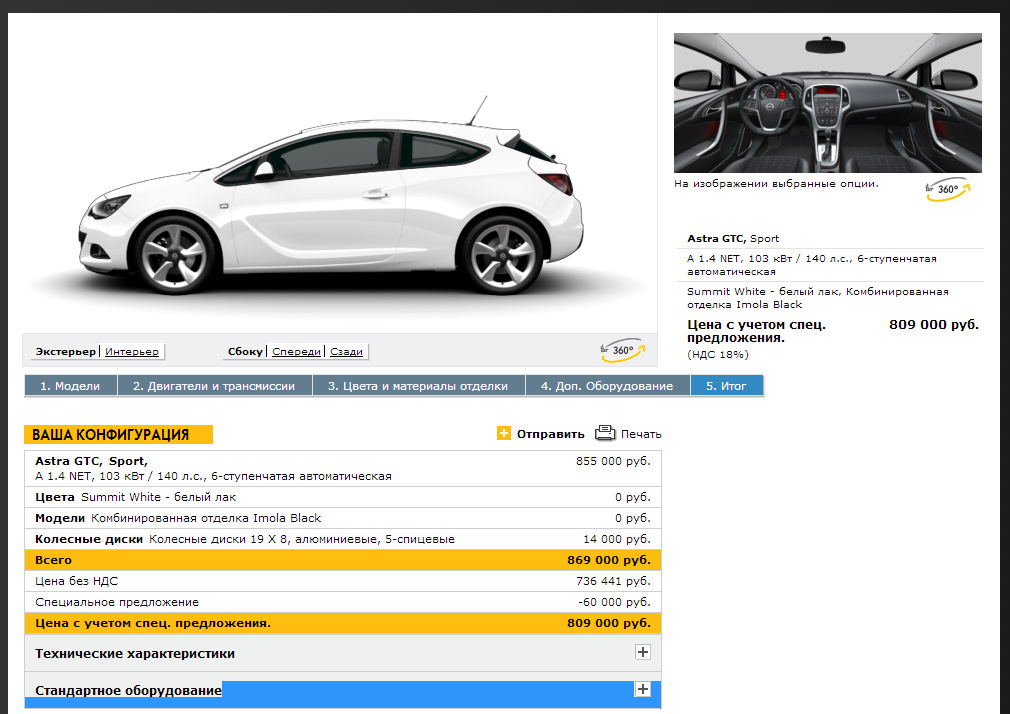Click the На изображении выбранные опции caption
The height and width of the screenshot is (714, 1010).
click(x=776, y=184)
